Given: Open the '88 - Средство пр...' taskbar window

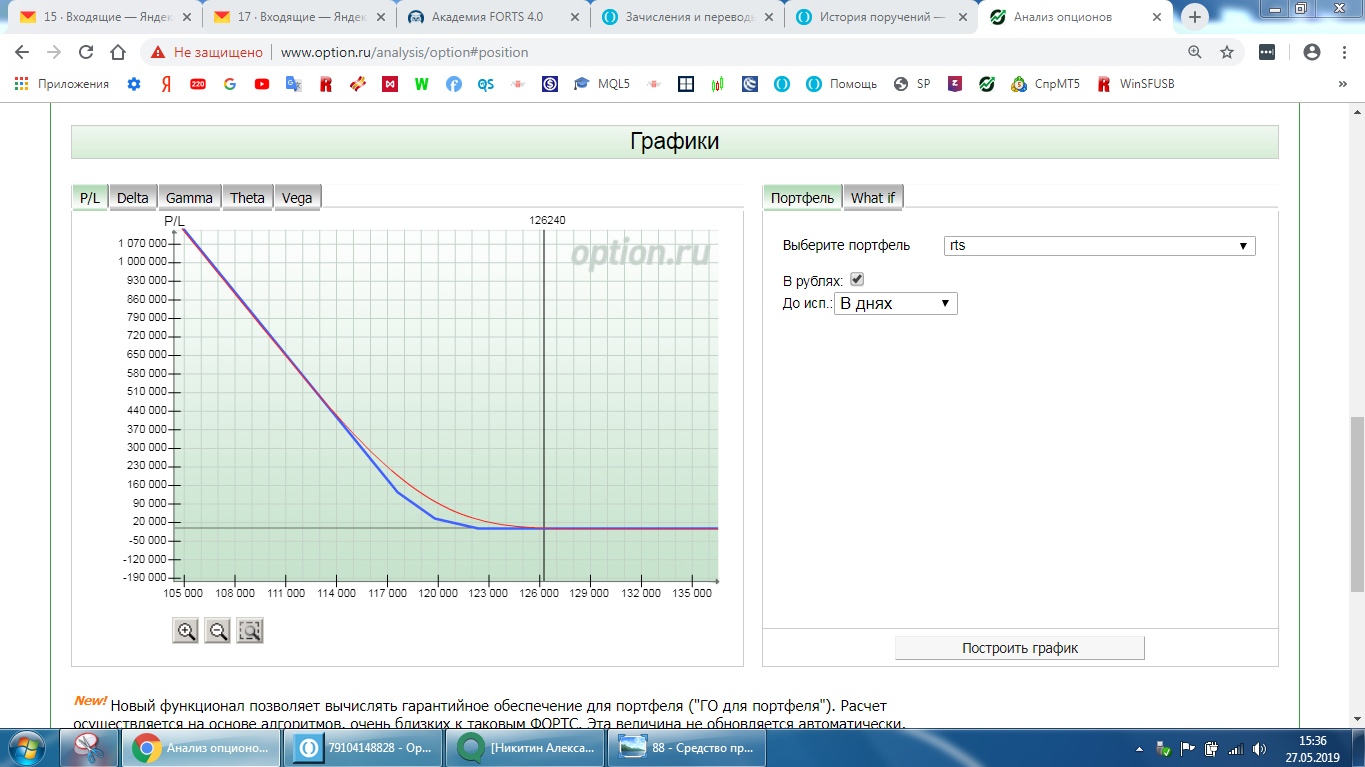Looking at the screenshot, I should pyautogui.click(x=686, y=747).
